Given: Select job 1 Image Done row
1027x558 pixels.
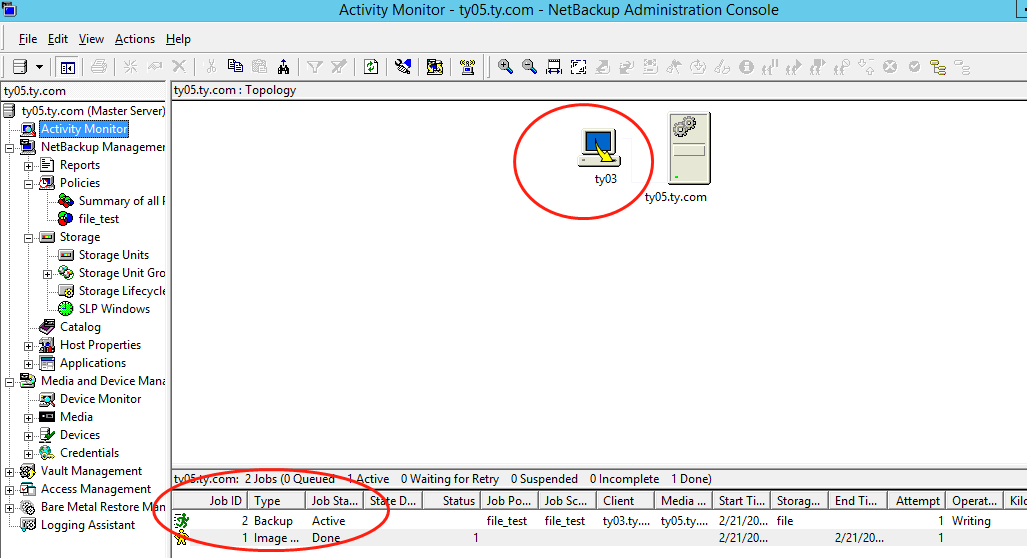Looking at the screenshot, I should click(x=599, y=538).
